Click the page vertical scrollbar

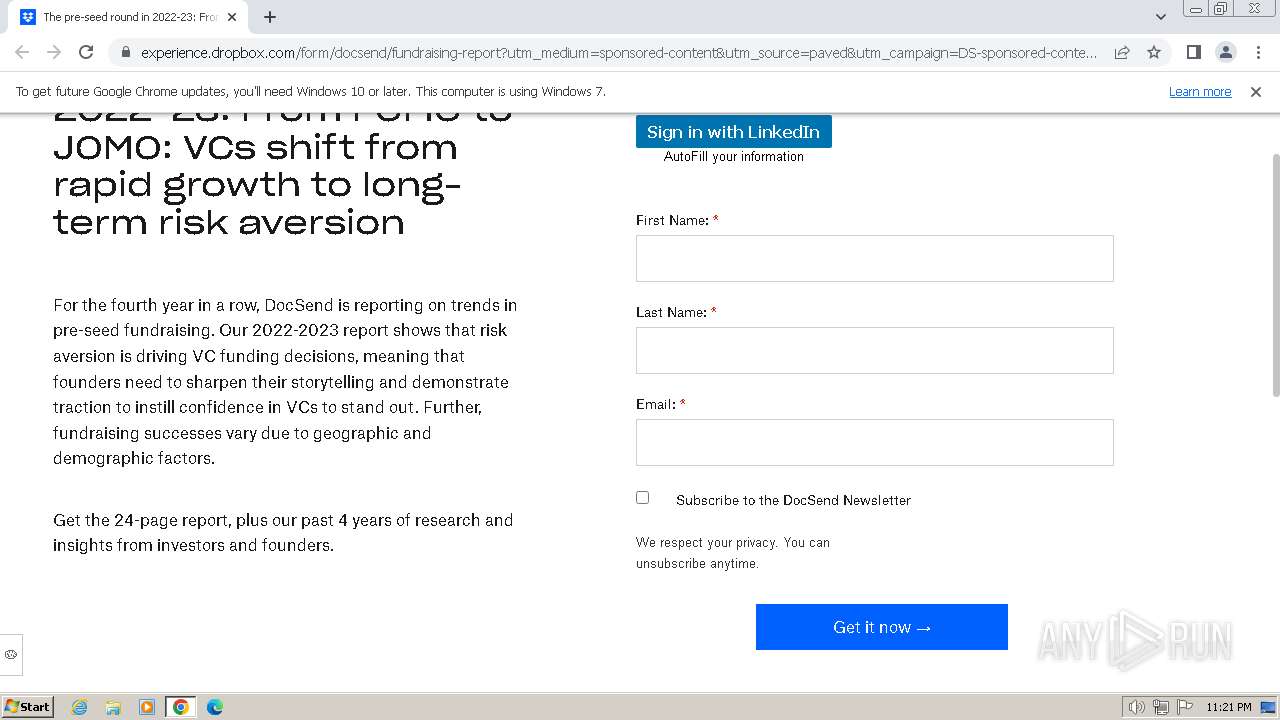(1274, 275)
